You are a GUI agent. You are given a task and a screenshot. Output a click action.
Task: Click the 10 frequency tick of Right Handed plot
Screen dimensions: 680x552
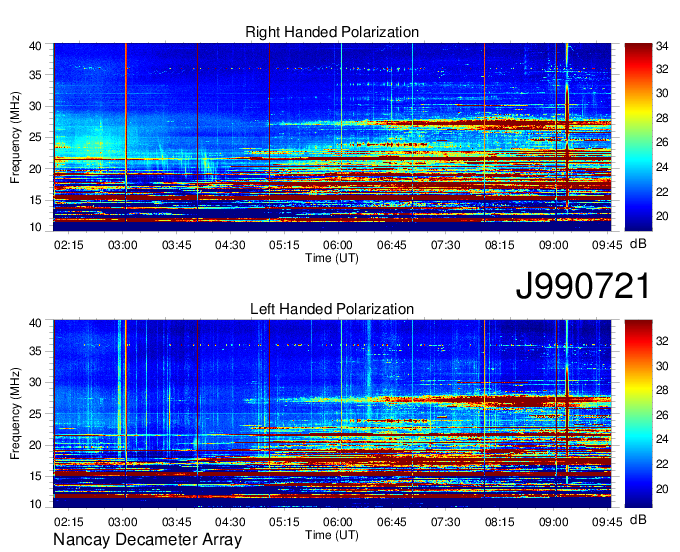36,227
